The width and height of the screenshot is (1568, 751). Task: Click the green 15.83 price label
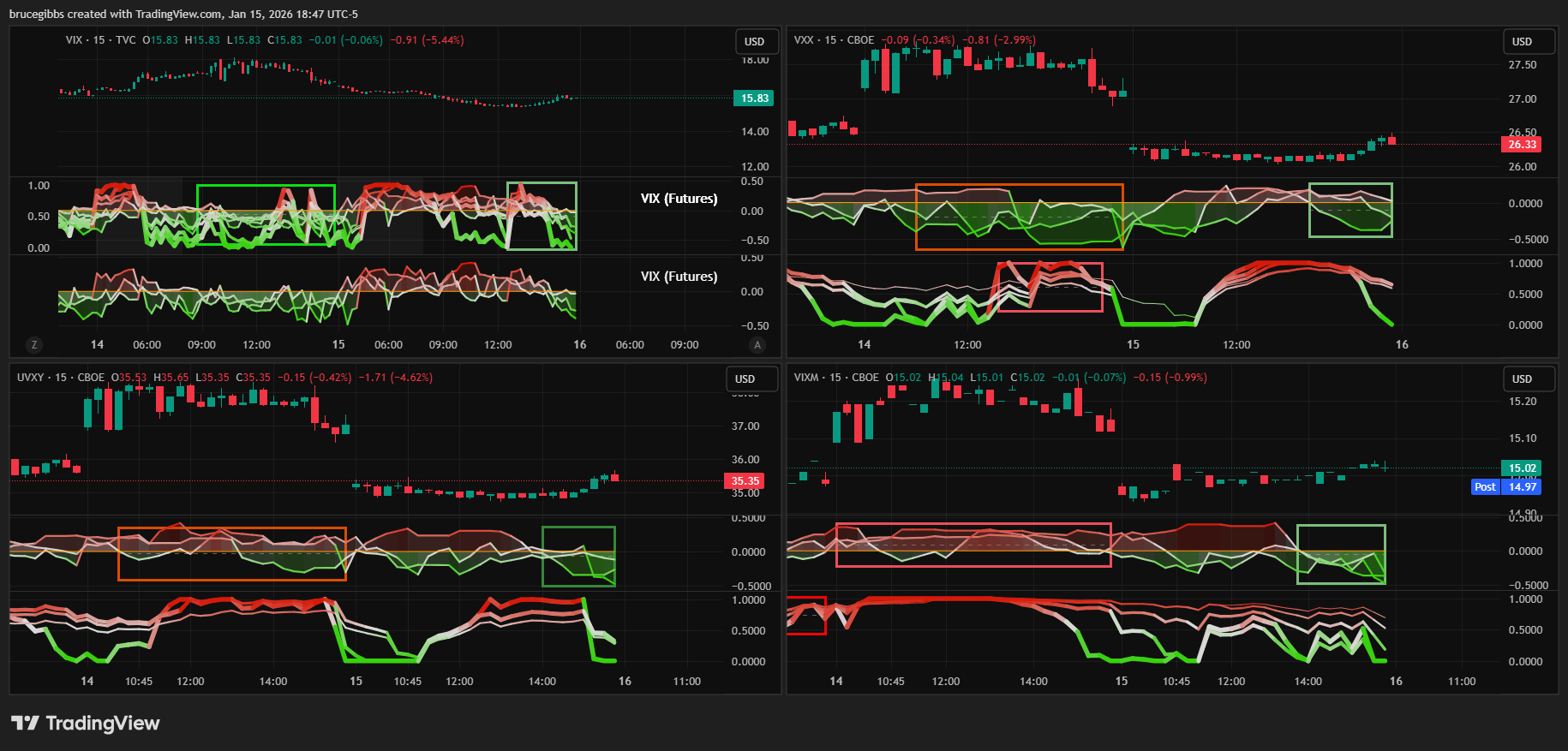click(x=754, y=98)
